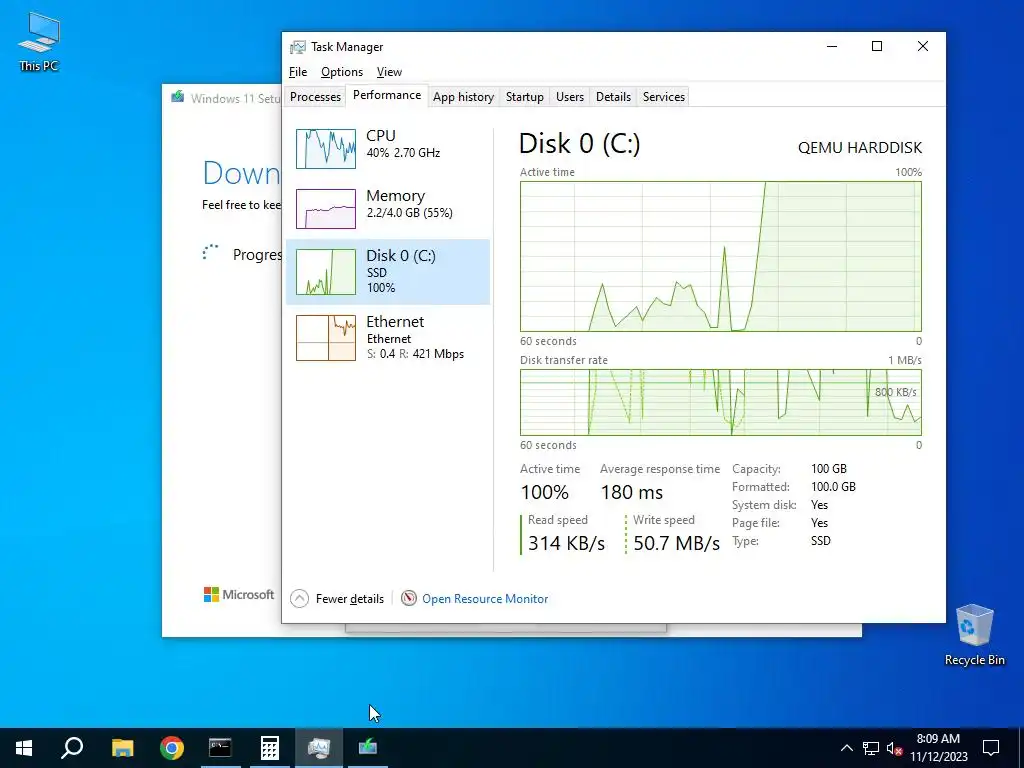Open Calculator from the taskbar
This screenshot has width=1024, height=768.
270,748
